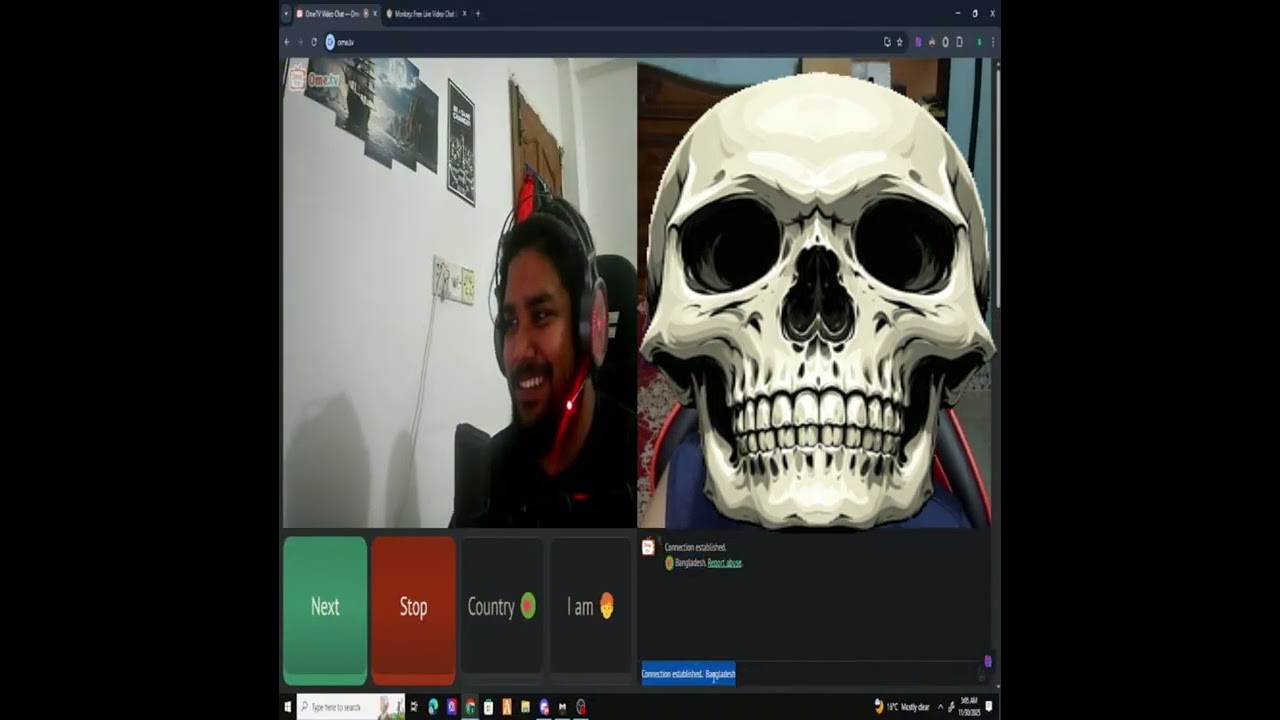Open the browser three-dot menu

pyautogui.click(x=993, y=42)
